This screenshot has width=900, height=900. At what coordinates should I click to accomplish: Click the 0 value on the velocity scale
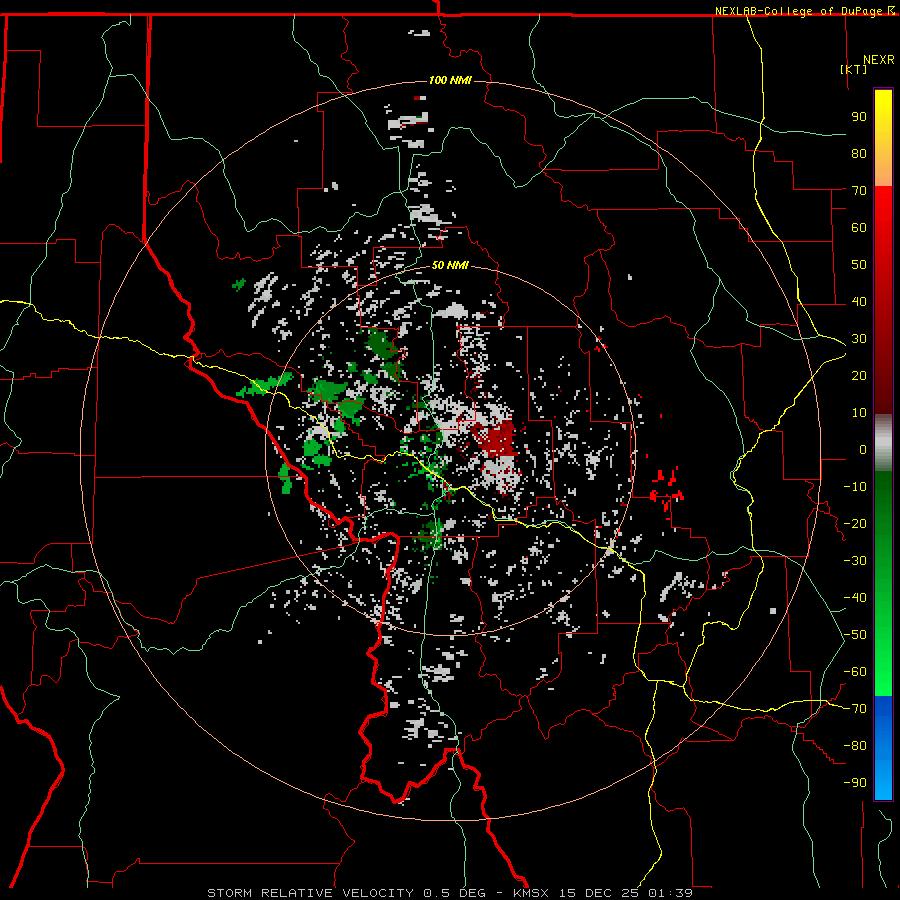(x=863, y=449)
